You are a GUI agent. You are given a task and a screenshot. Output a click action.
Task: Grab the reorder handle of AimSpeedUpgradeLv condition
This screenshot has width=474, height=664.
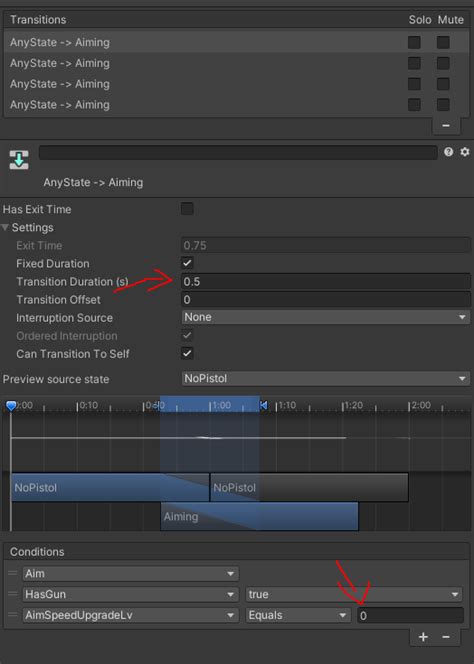pyautogui.click(x=13, y=615)
